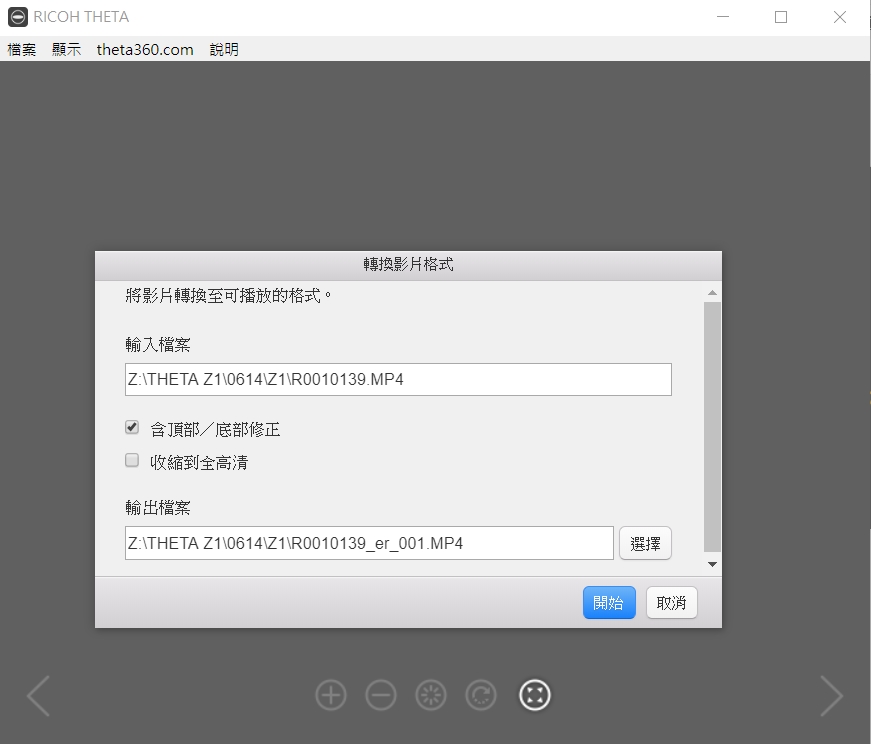This screenshot has height=744, width=871.
Task: Click 取消 to cancel conversion
Action: 671,603
